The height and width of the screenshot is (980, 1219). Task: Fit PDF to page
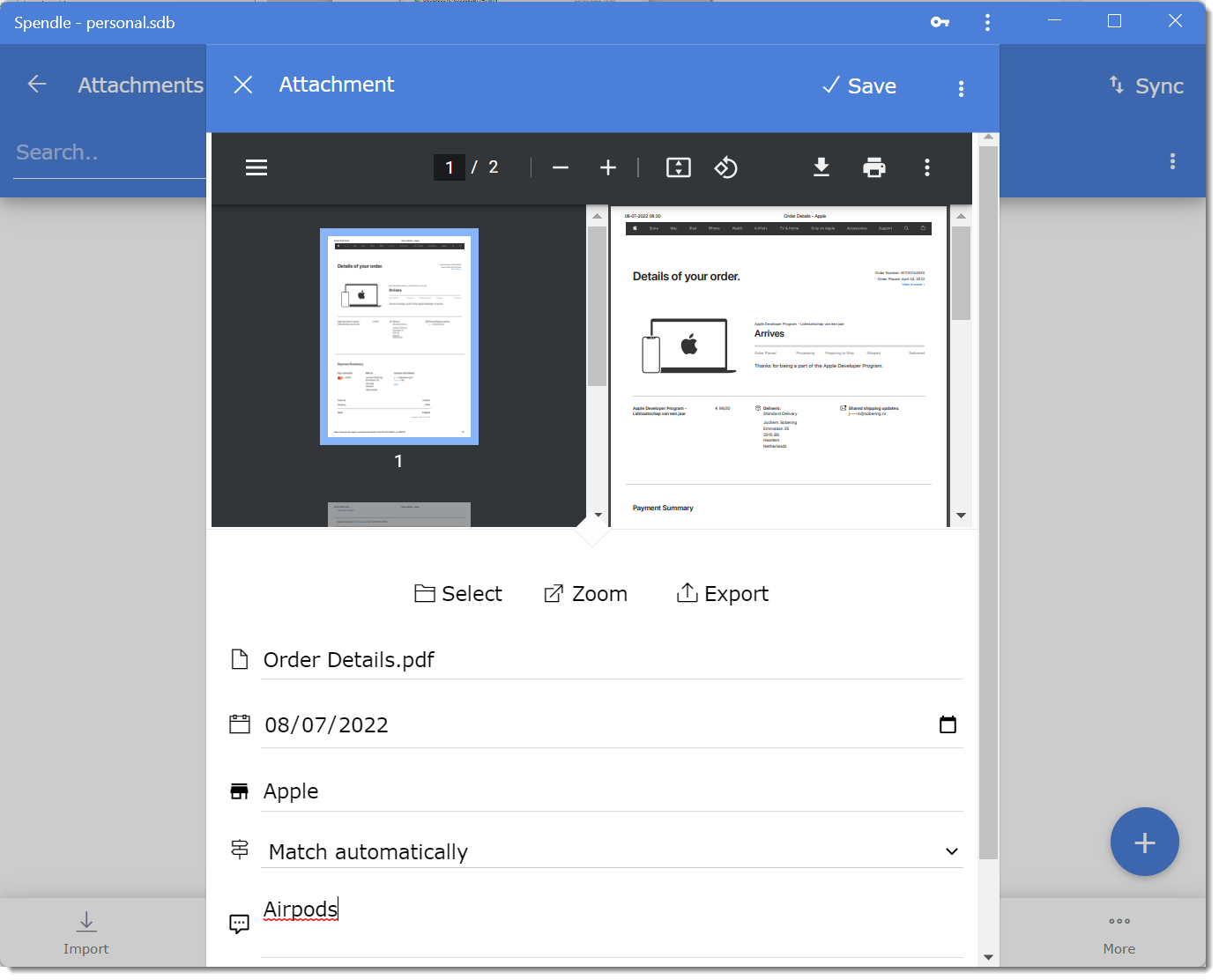pos(679,167)
